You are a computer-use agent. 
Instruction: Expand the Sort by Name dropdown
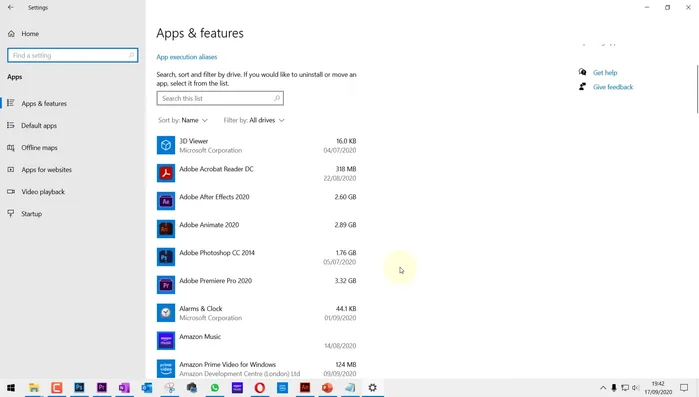tap(183, 120)
